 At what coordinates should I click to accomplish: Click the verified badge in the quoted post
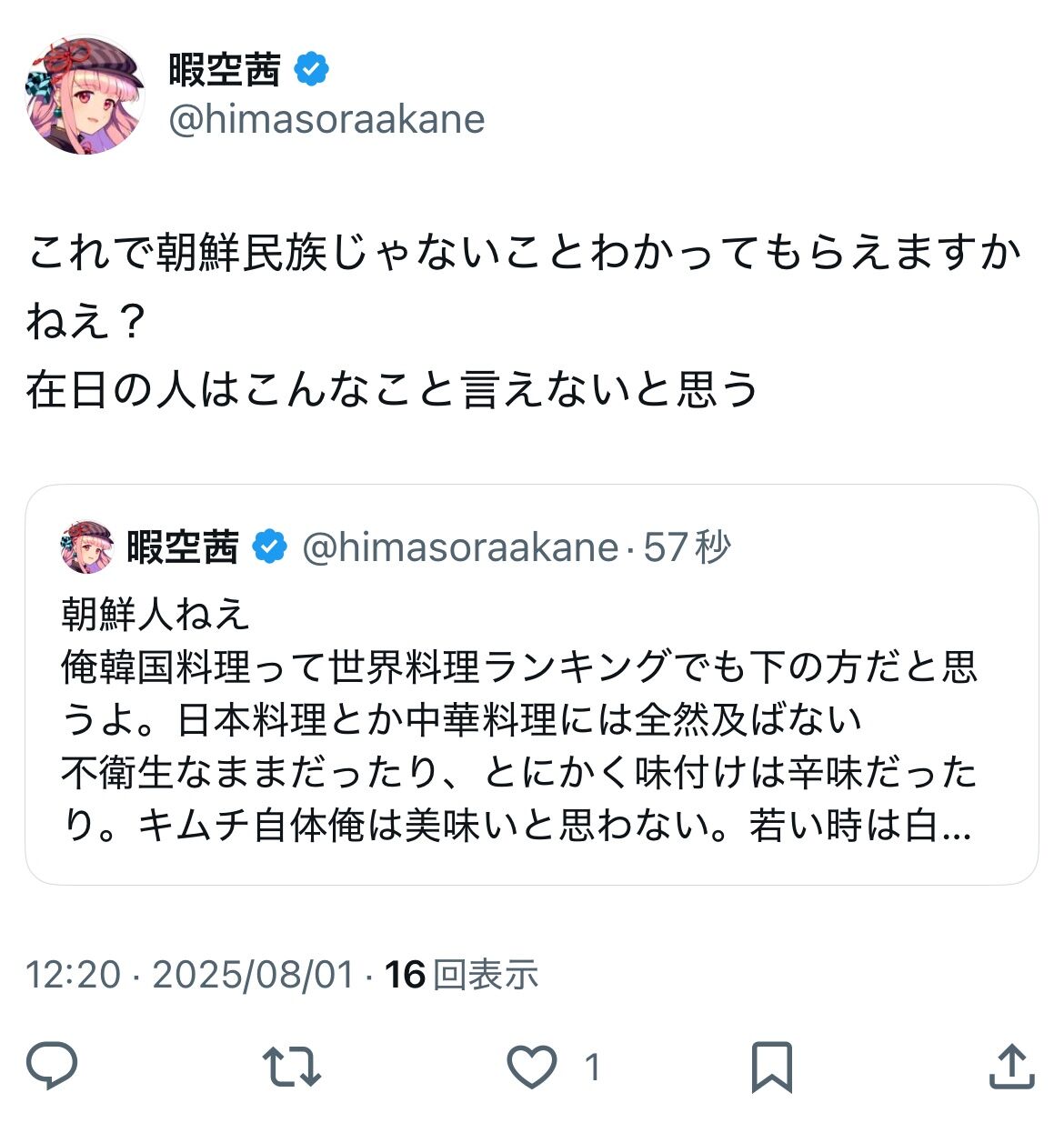[269, 546]
